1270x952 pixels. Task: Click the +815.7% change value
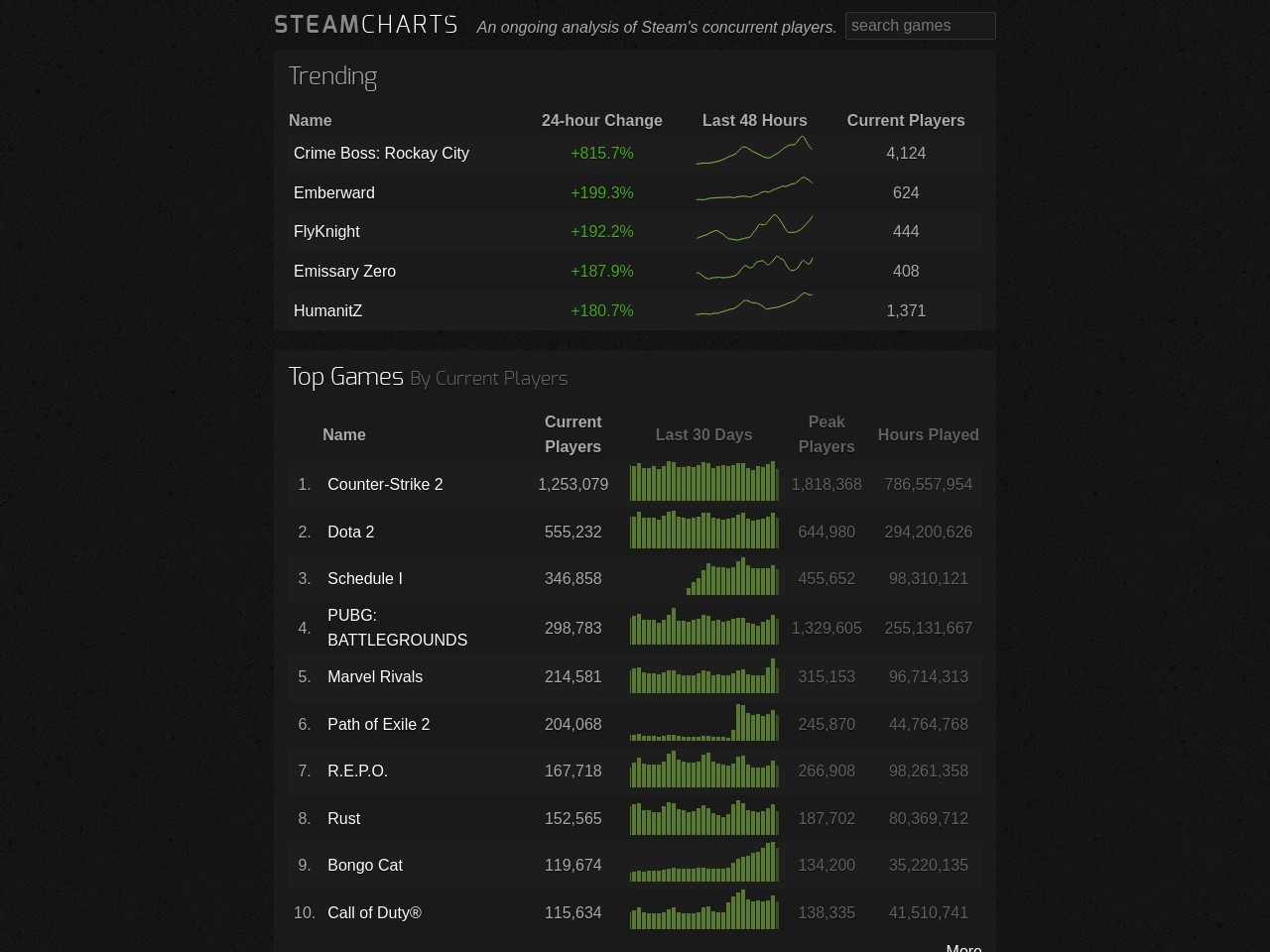(601, 153)
